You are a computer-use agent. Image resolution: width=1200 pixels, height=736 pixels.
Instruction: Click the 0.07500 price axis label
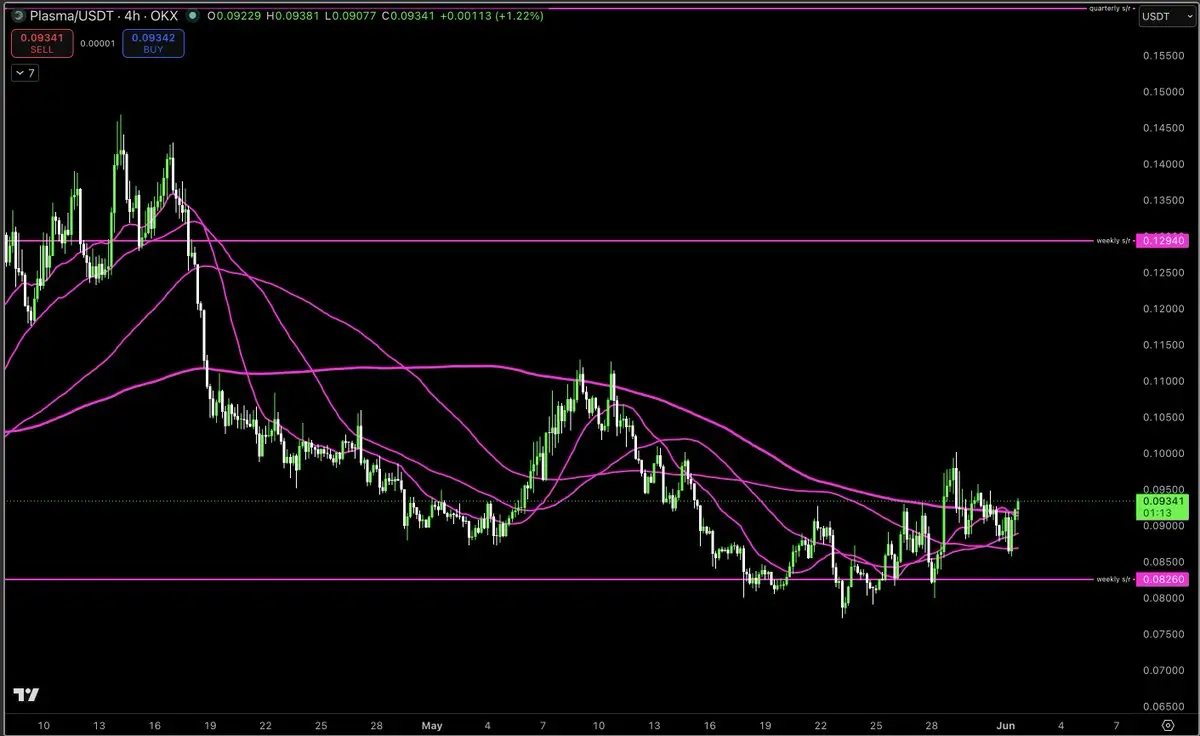[1162, 634]
